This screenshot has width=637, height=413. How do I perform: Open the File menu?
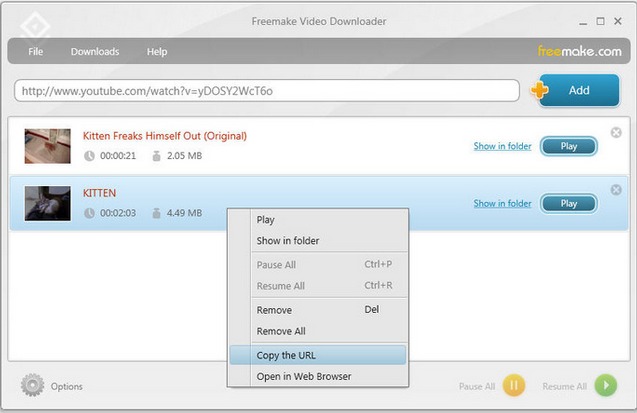click(x=36, y=52)
